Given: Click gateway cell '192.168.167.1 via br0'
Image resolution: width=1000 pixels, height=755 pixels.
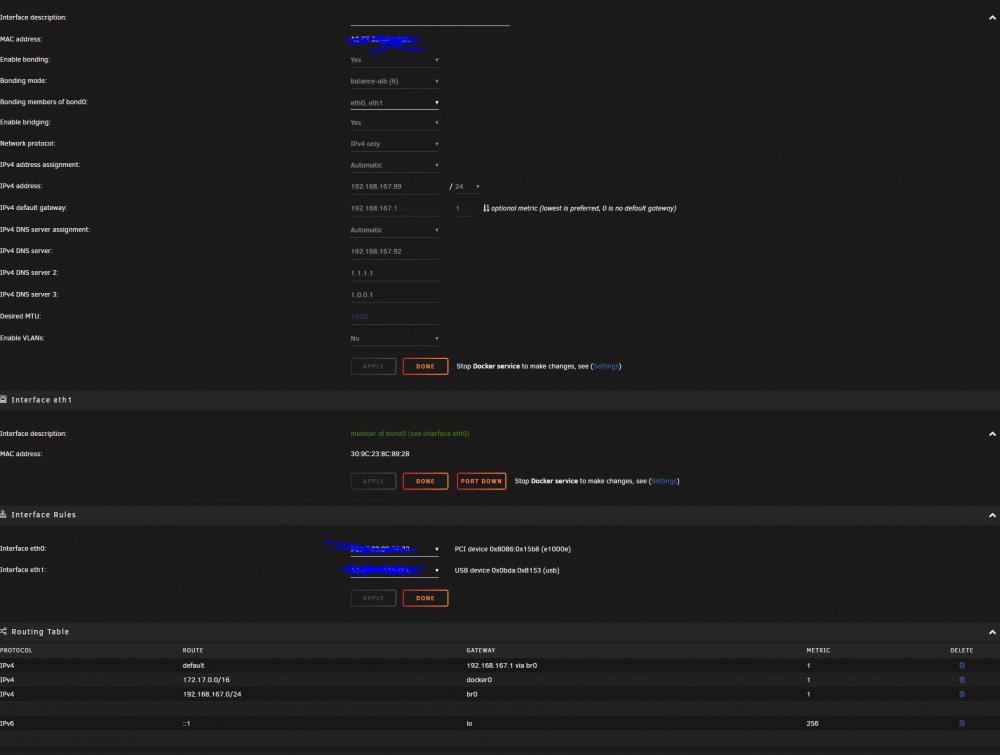Looking at the screenshot, I should coord(501,665).
